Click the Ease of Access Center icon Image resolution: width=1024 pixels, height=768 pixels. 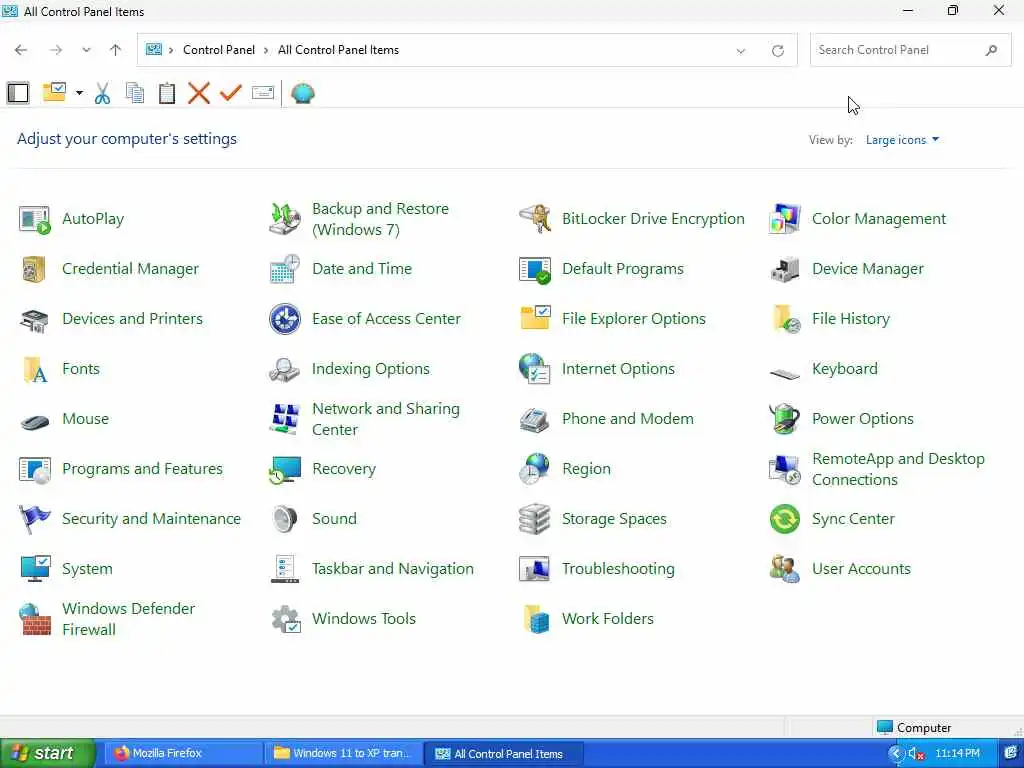(x=285, y=319)
